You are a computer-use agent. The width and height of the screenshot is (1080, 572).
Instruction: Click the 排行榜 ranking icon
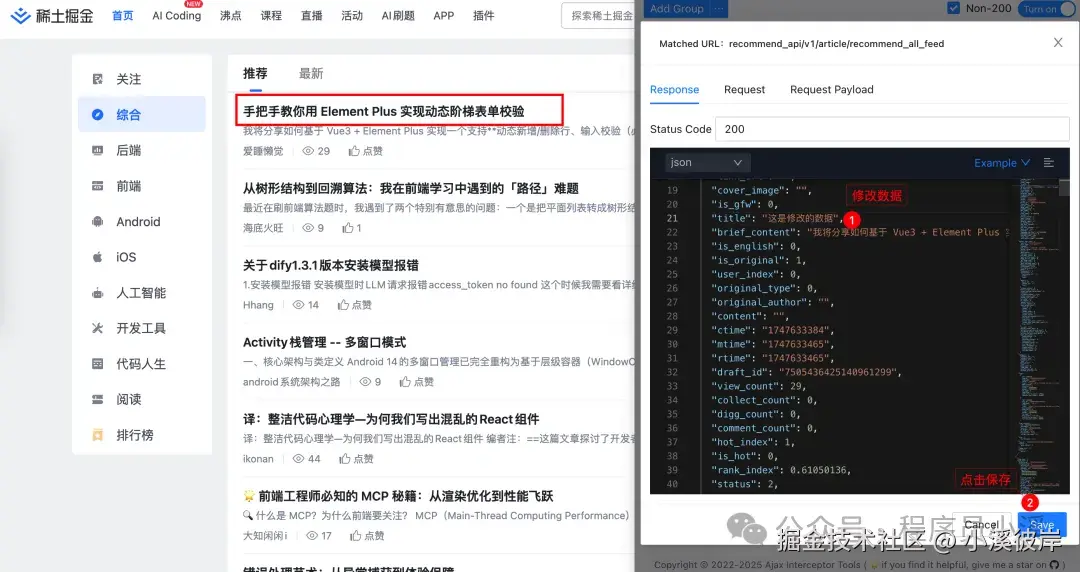pos(98,435)
